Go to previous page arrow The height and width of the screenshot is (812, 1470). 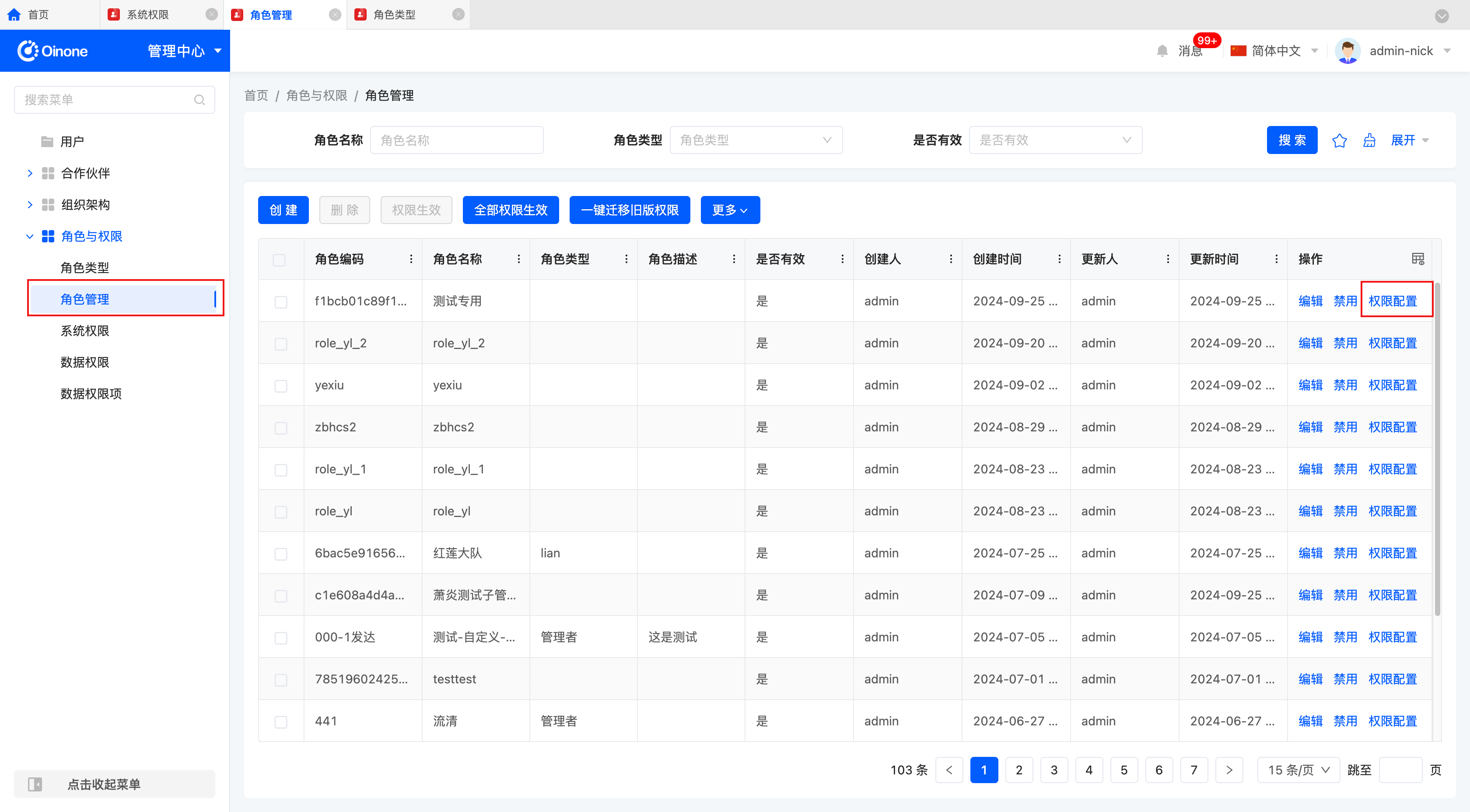coord(949,770)
